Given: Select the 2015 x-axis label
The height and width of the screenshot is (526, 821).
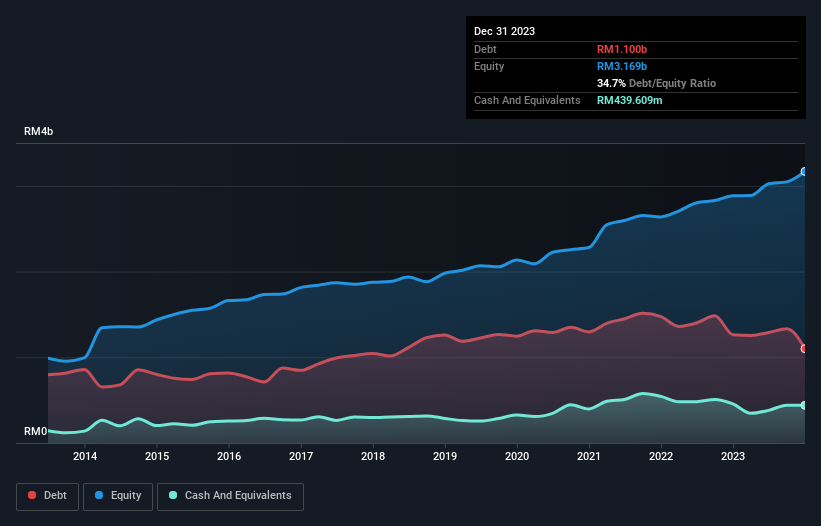Looking at the screenshot, I should (x=157, y=456).
